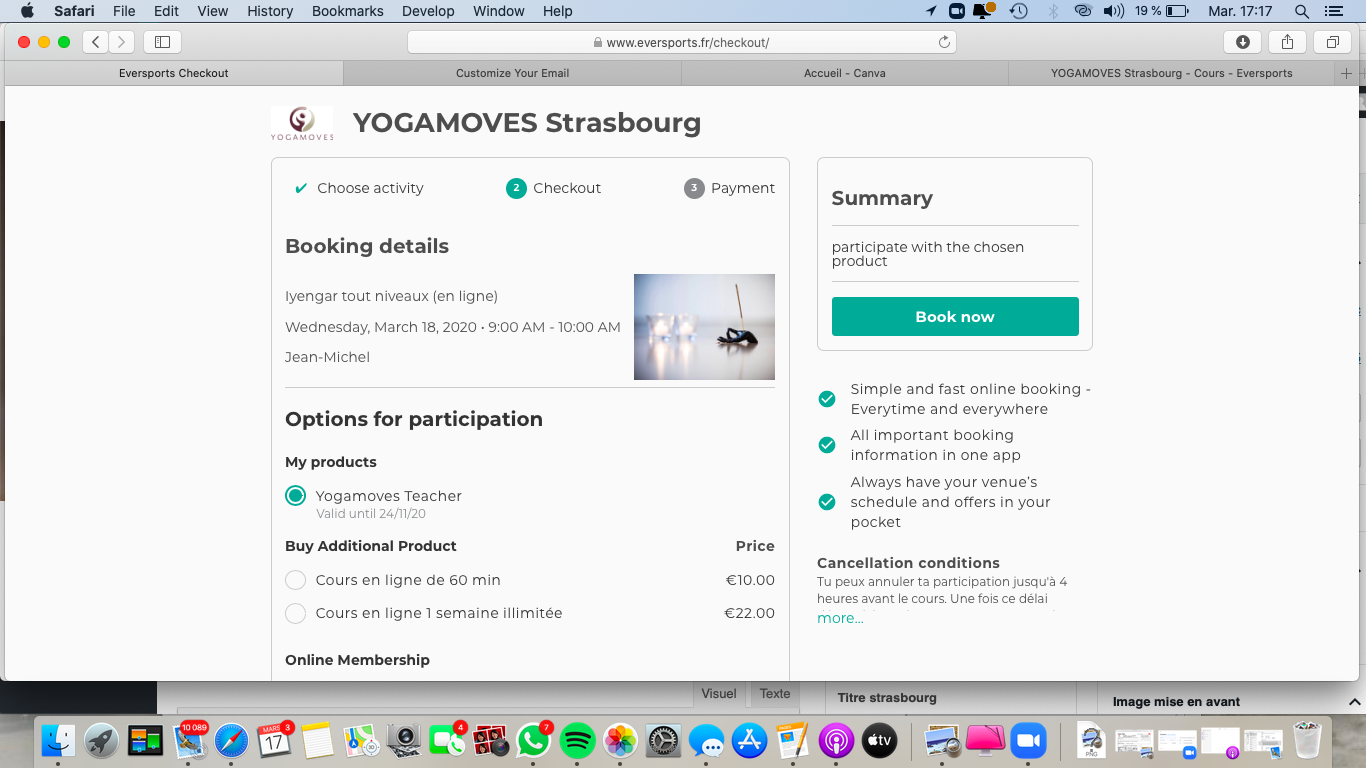The height and width of the screenshot is (768, 1366).
Task: Open Apple TV from the dock
Action: 879,741
